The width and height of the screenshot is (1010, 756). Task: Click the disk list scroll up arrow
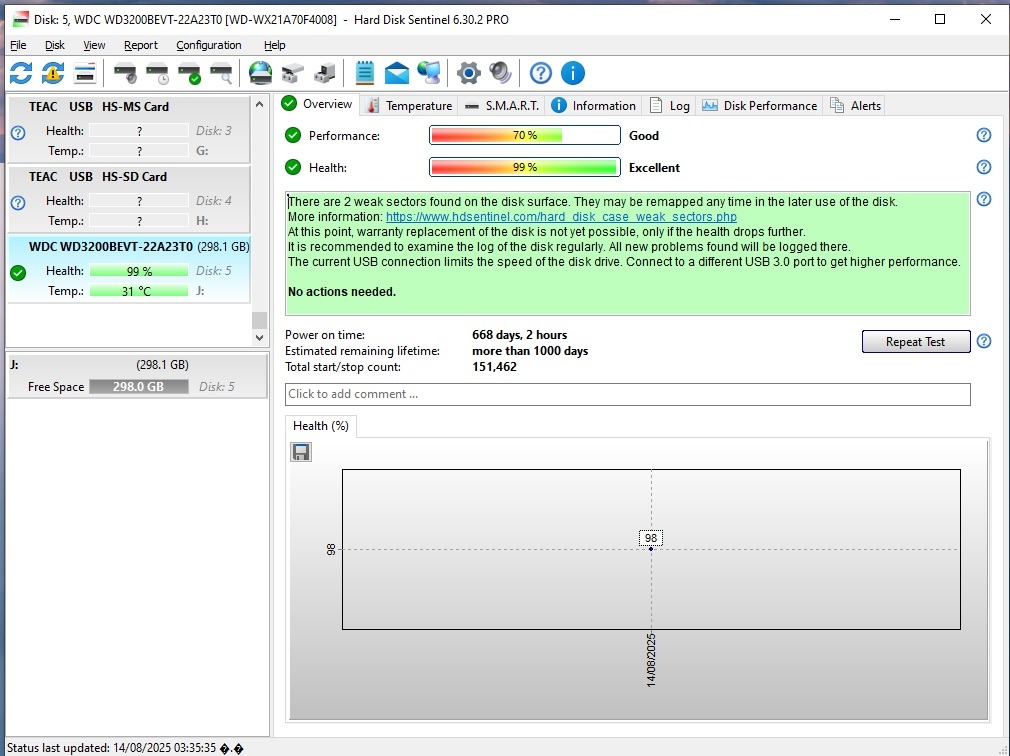click(x=259, y=104)
